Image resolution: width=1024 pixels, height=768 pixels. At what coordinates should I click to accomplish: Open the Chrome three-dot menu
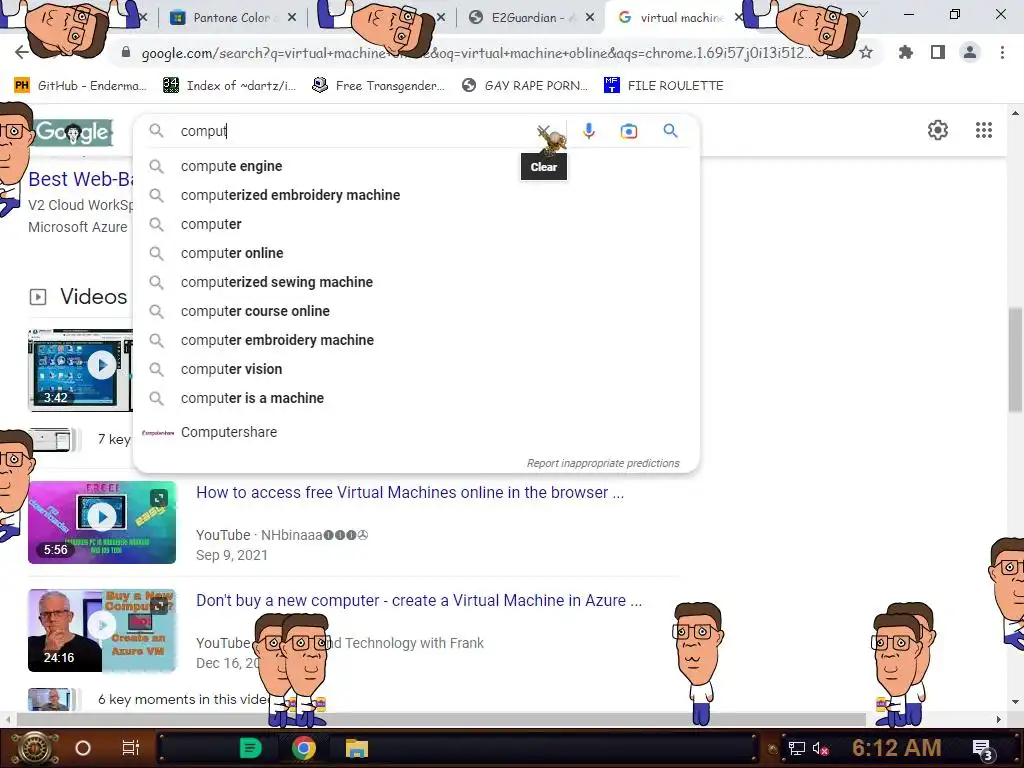tap(1002, 52)
